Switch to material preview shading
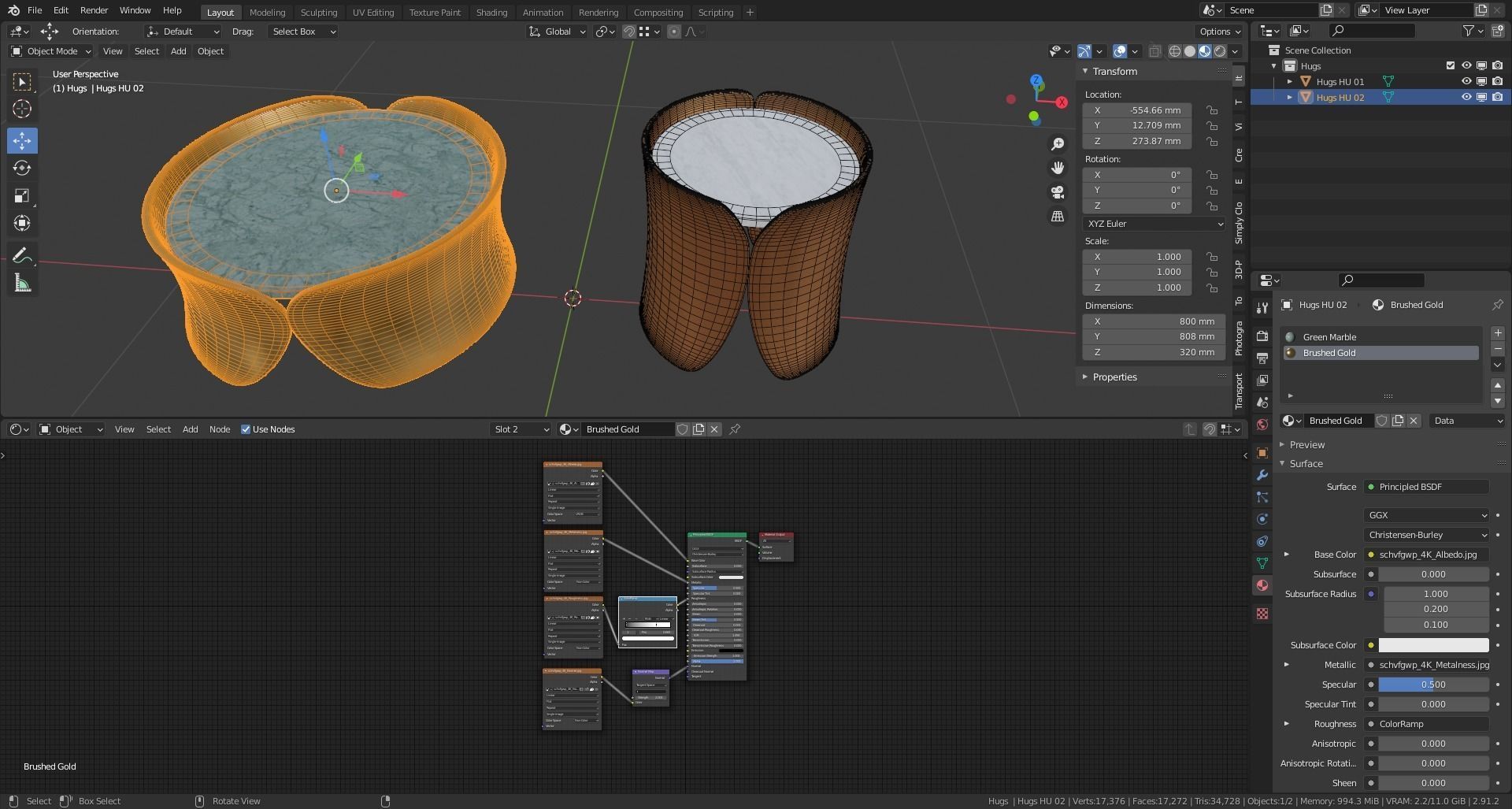Image resolution: width=1512 pixels, height=809 pixels. [1205, 51]
